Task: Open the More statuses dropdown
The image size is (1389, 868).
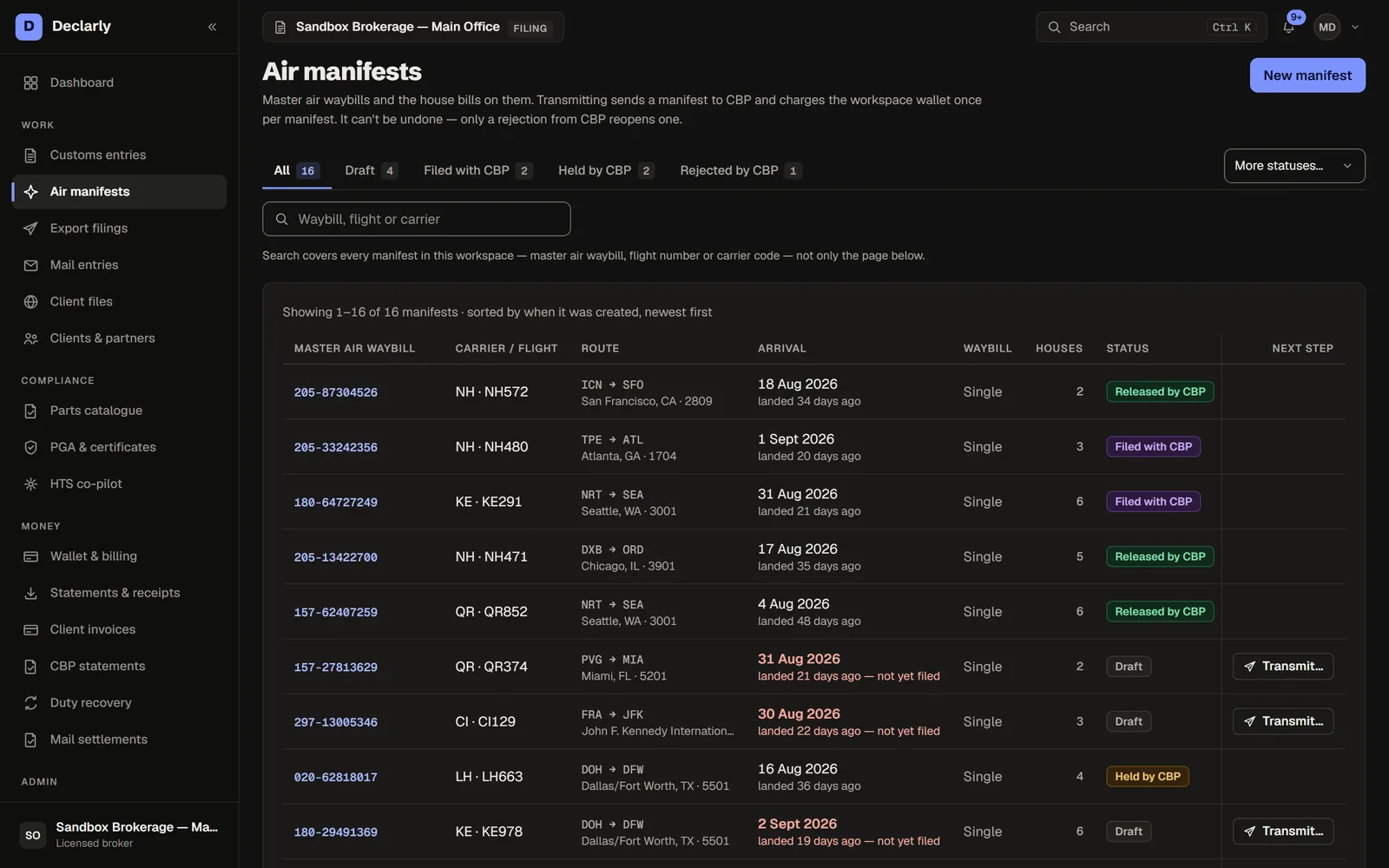Action: tap(1294, 166)
